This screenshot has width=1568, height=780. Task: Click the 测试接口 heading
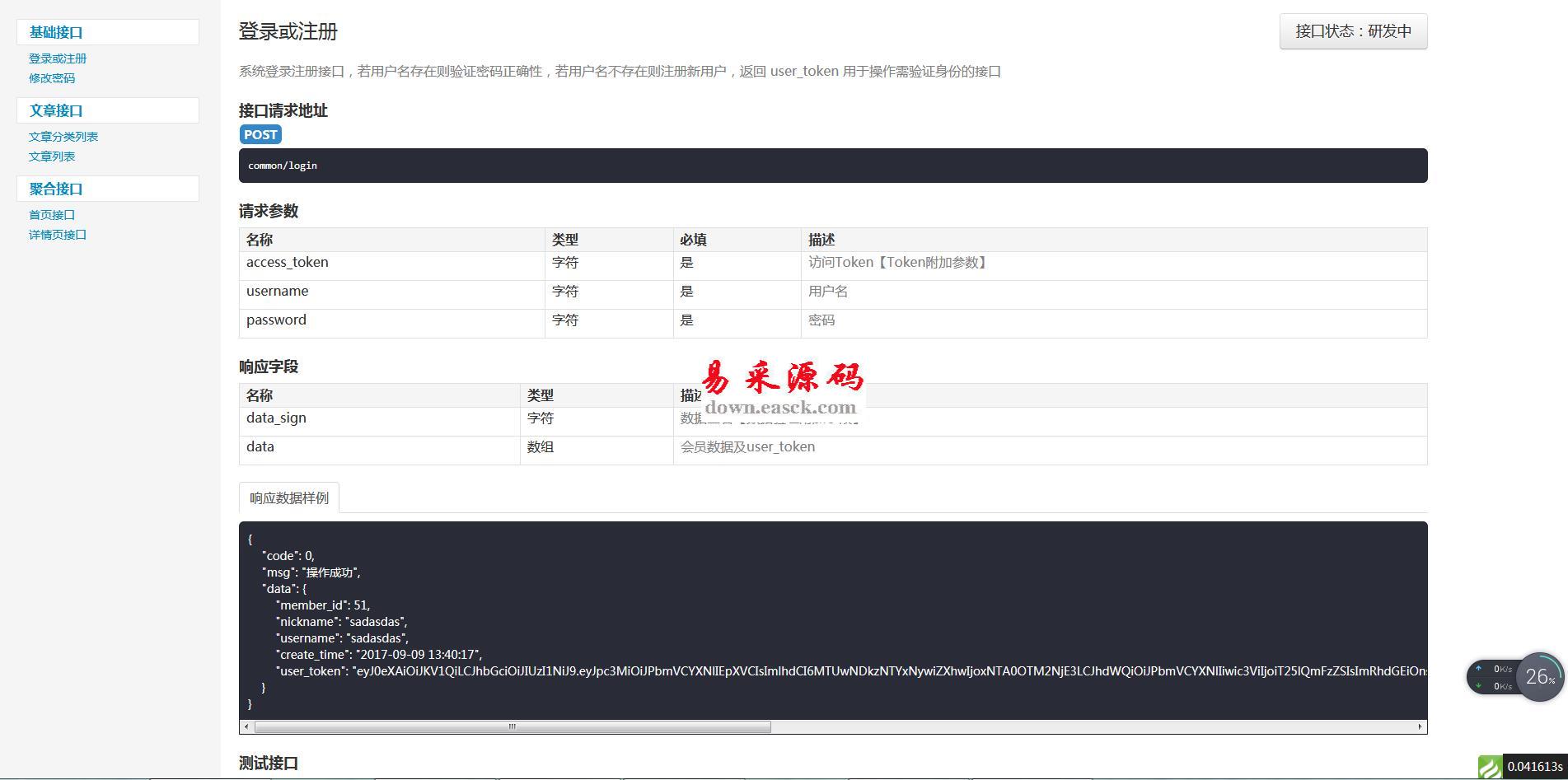tap(269, 764)
